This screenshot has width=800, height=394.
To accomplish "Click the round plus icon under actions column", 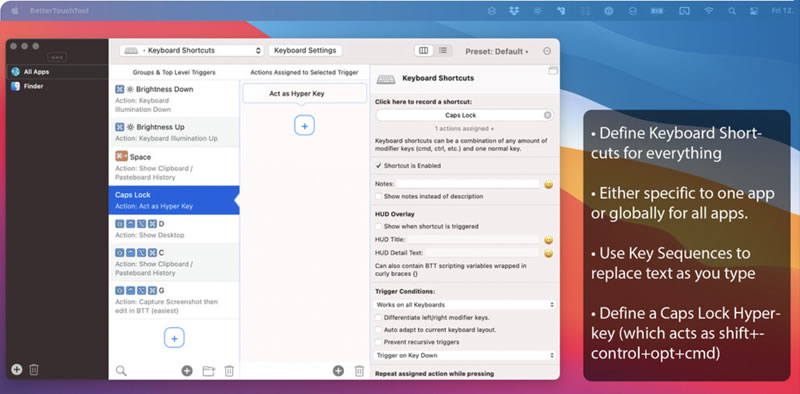I will [338, 371].
